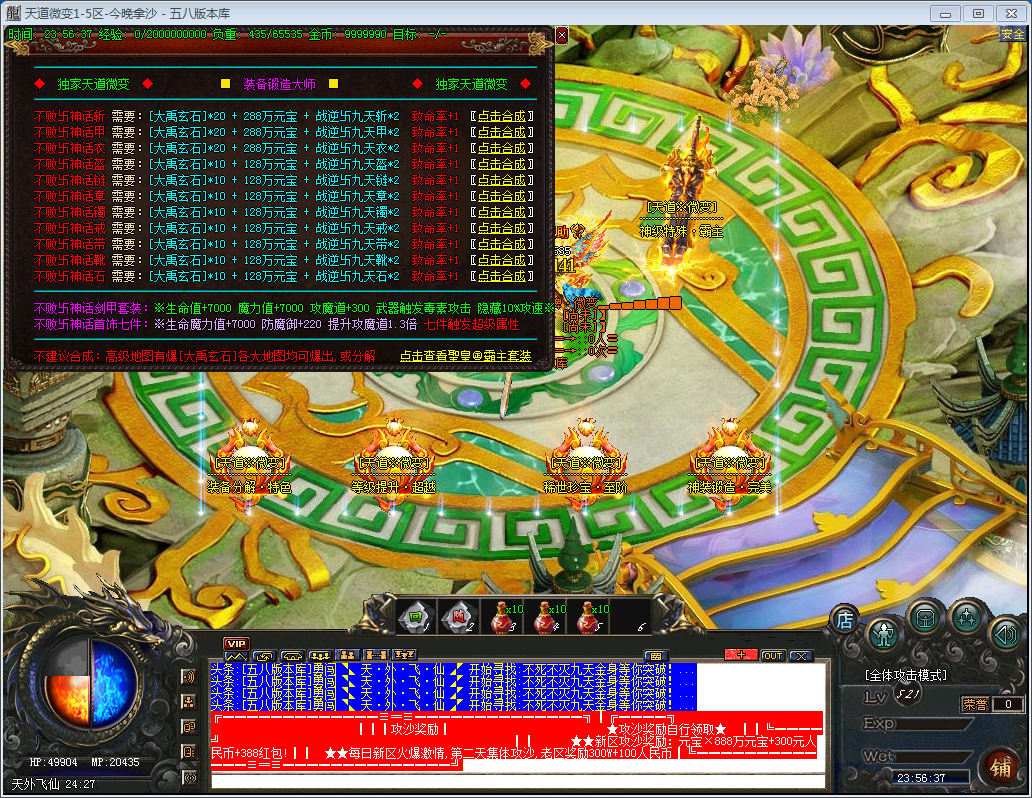Open the inventory bag icon
This screenshot has height=798, width=1032.
pyautogui.click(x=925, y=618)
